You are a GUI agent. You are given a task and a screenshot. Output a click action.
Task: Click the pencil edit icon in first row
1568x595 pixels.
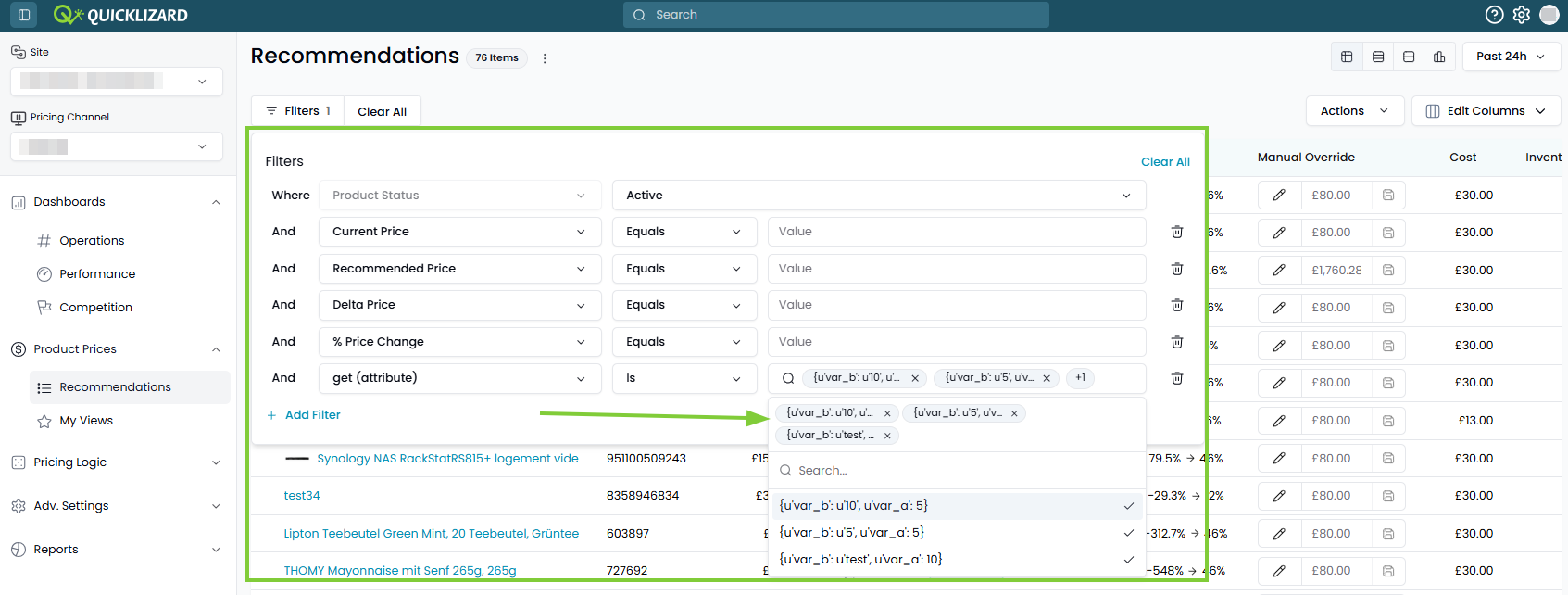(x=1279, y=196)
